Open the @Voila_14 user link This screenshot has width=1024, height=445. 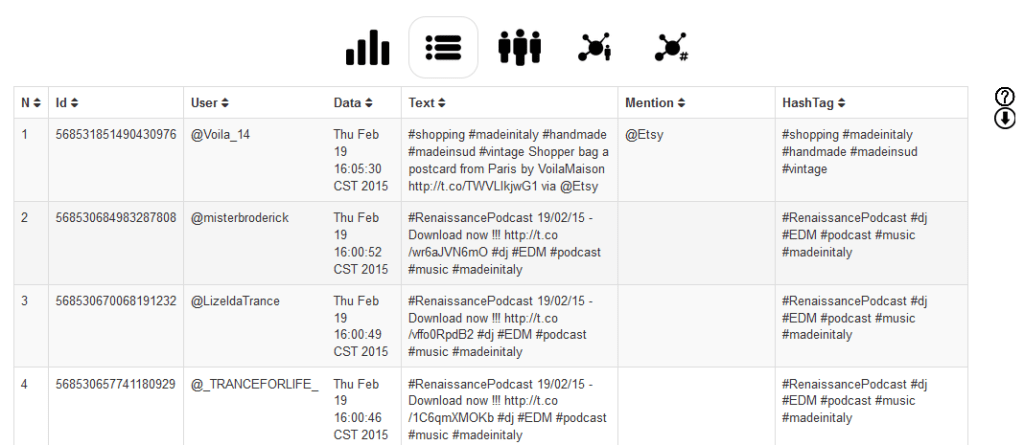222,135
